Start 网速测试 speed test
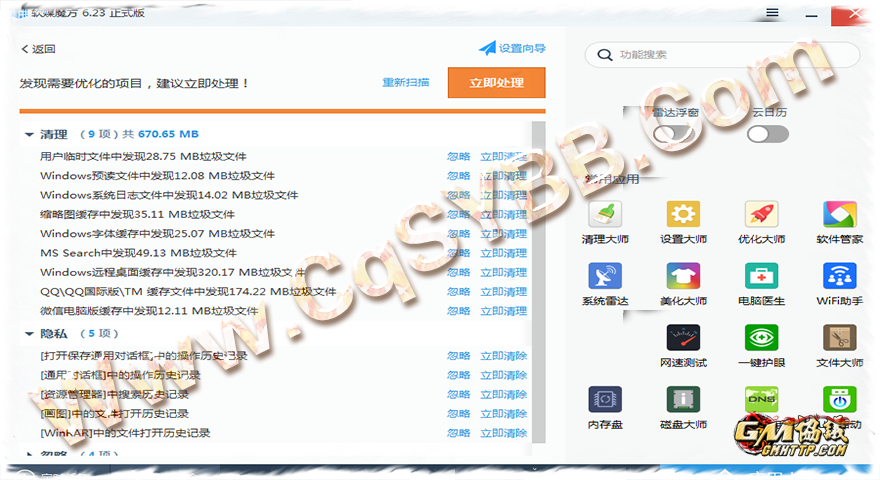Image resolution: width=880 pixels, height=480 pixels. click(x=683, y=346)
